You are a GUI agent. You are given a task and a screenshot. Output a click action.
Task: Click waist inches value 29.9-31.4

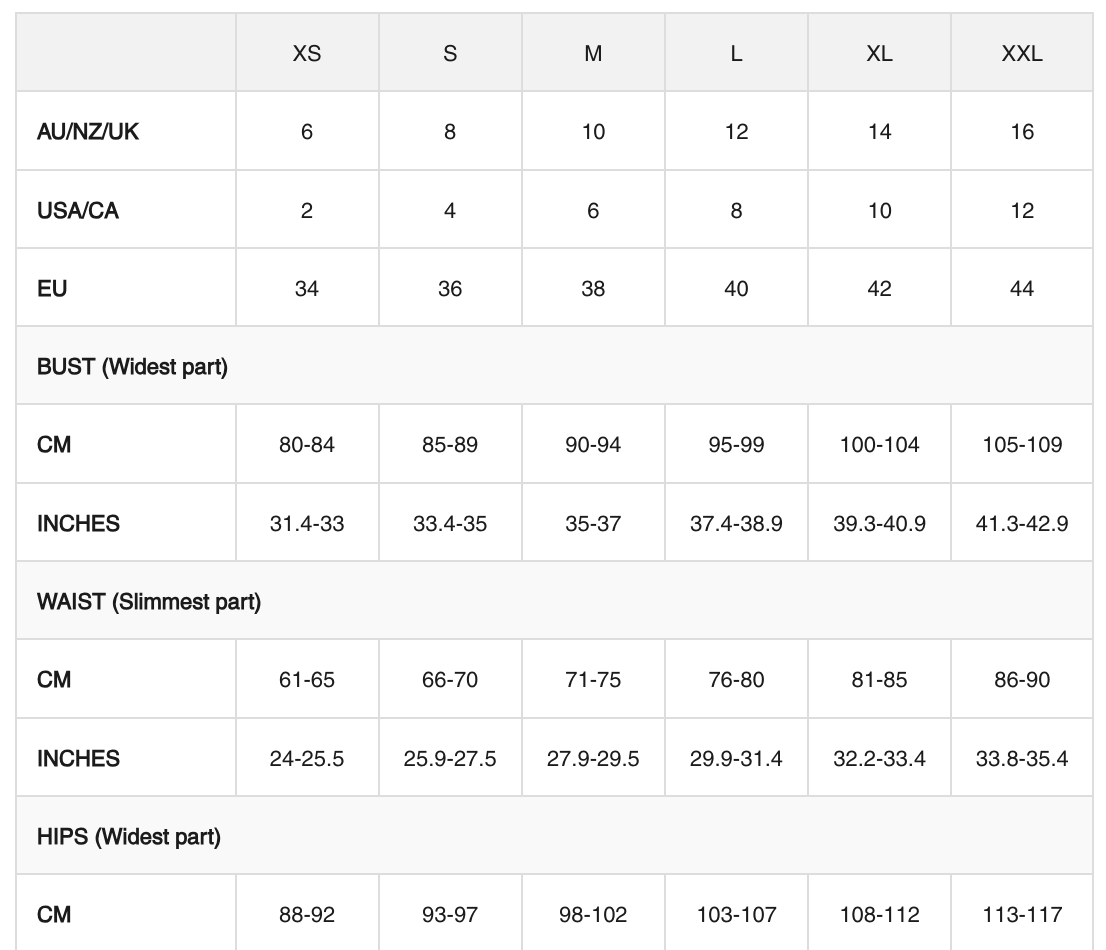[736, 759]
